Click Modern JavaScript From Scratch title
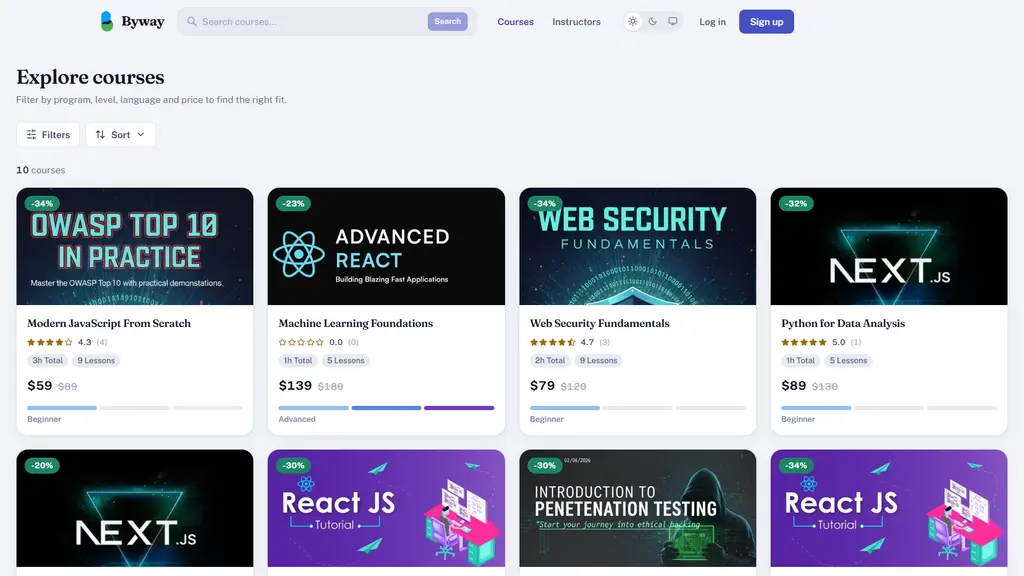The height and width of the screenshot is (576, 1024). (109, 323)
